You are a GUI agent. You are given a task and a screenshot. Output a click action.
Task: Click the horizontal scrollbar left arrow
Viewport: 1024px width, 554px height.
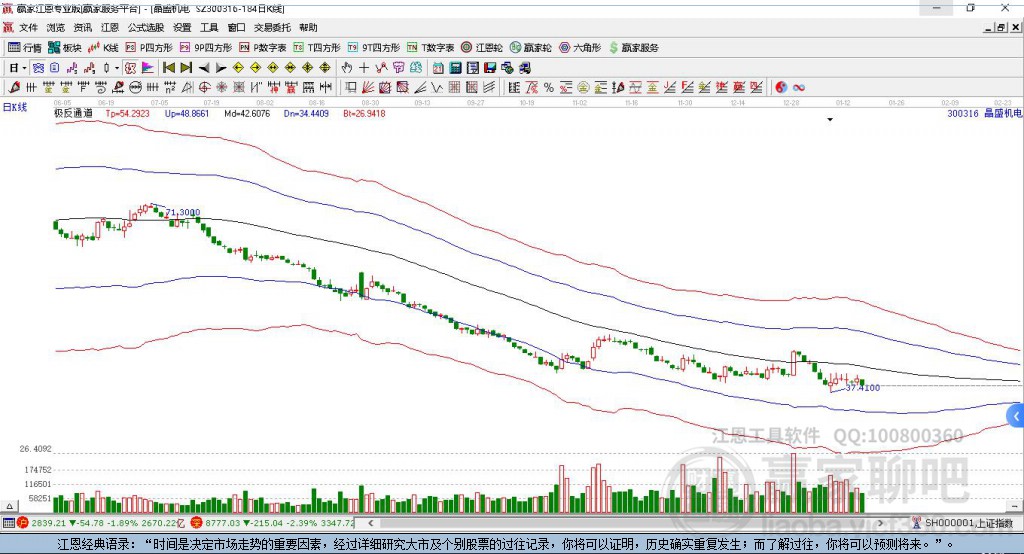371,523
